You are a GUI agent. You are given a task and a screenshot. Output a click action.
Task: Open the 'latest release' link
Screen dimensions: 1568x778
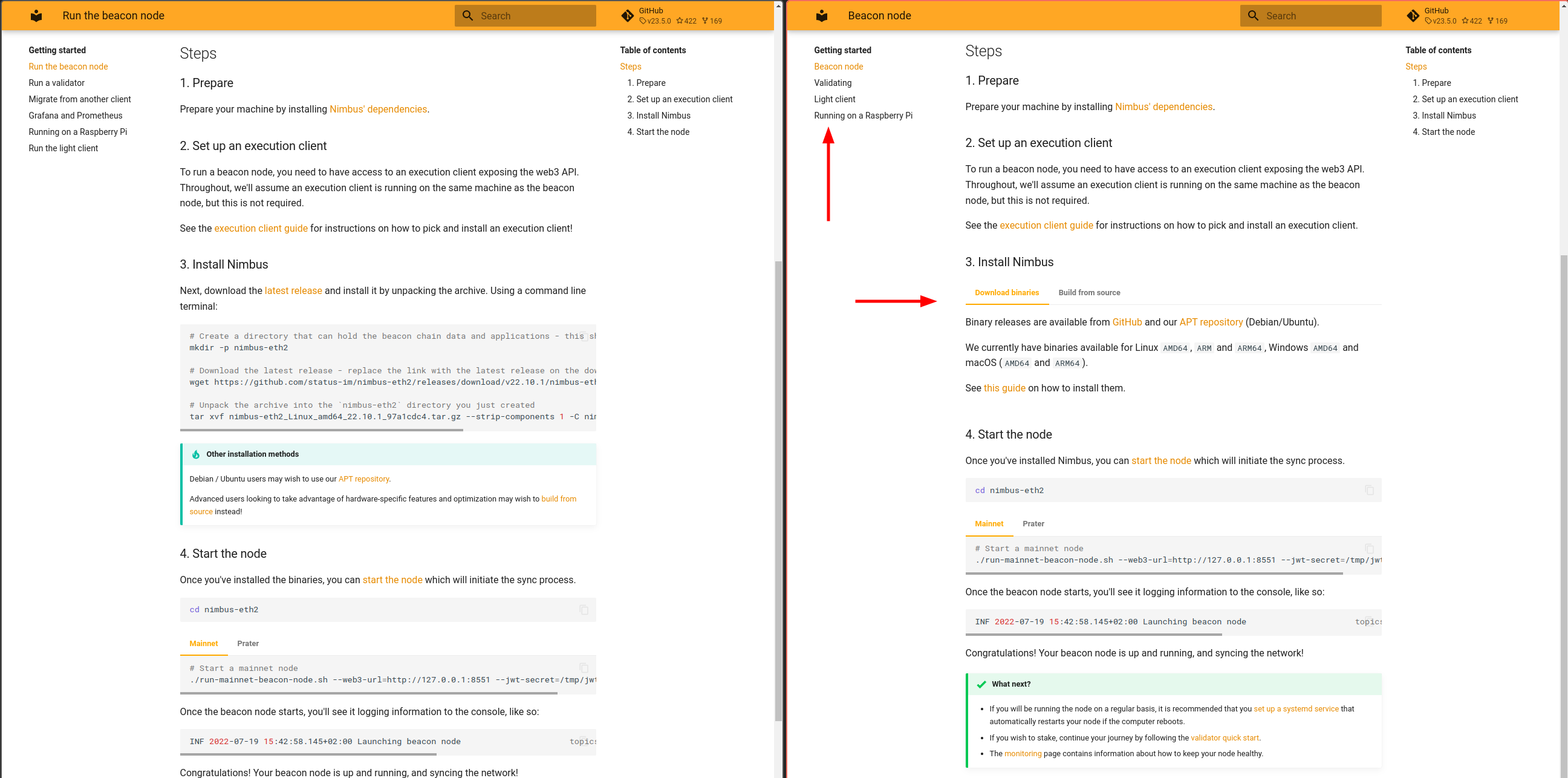[293, 290]
